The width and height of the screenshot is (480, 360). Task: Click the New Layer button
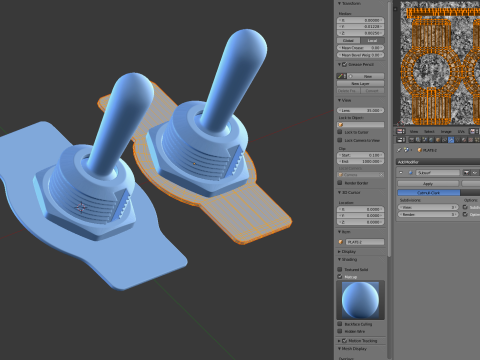pos(360,83)
